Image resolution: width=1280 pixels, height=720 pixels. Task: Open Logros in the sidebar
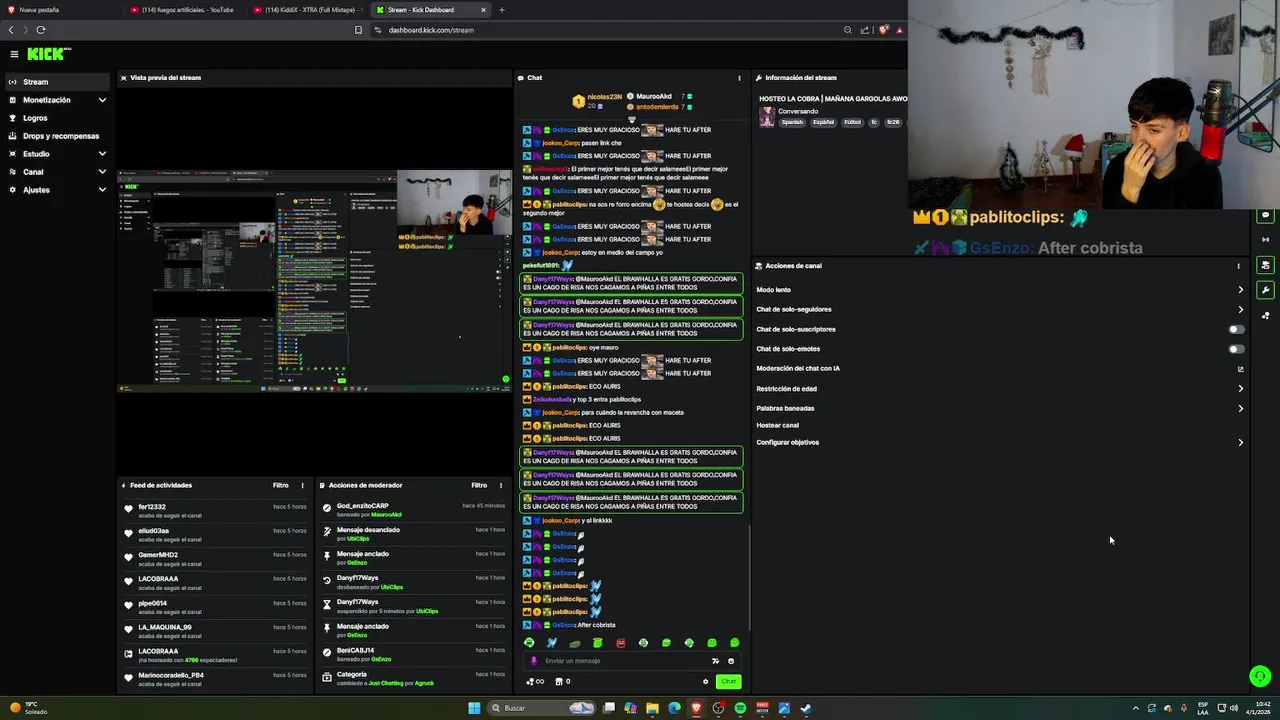tap(56, 118)
